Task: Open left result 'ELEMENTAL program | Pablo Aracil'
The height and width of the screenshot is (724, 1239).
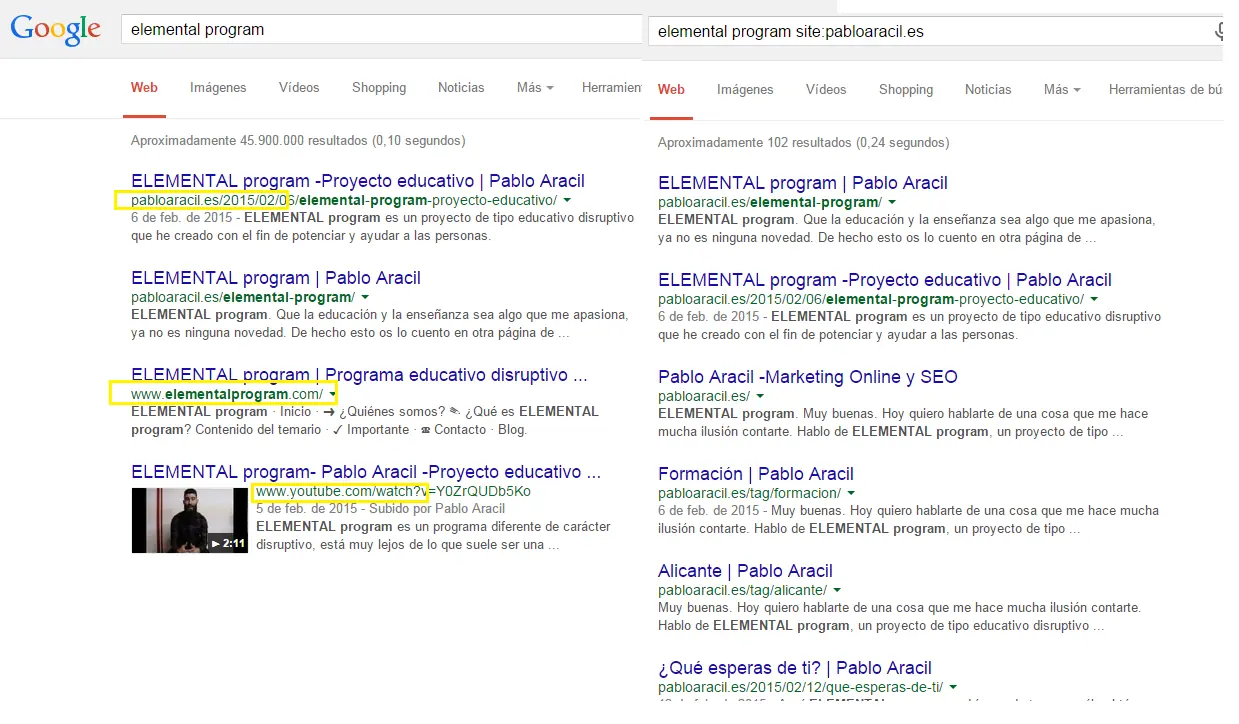Action: 276,278
